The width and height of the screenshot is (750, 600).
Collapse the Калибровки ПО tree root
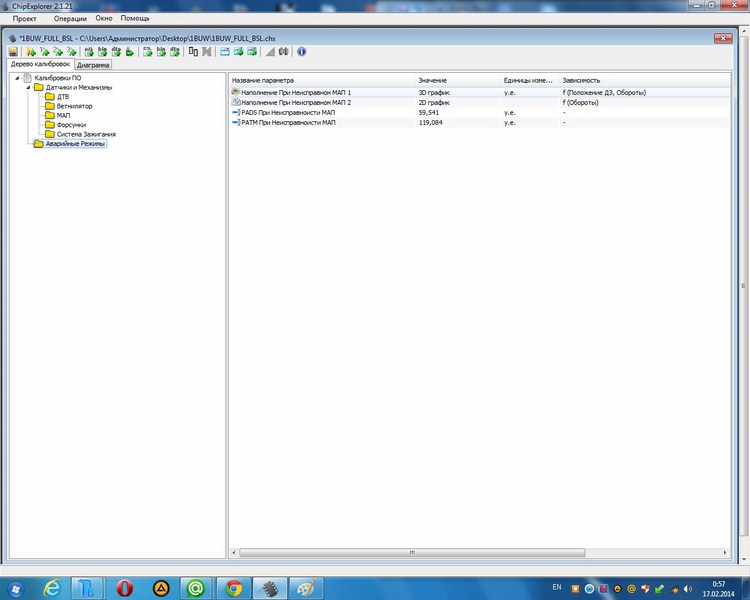[x=16, y=78]
